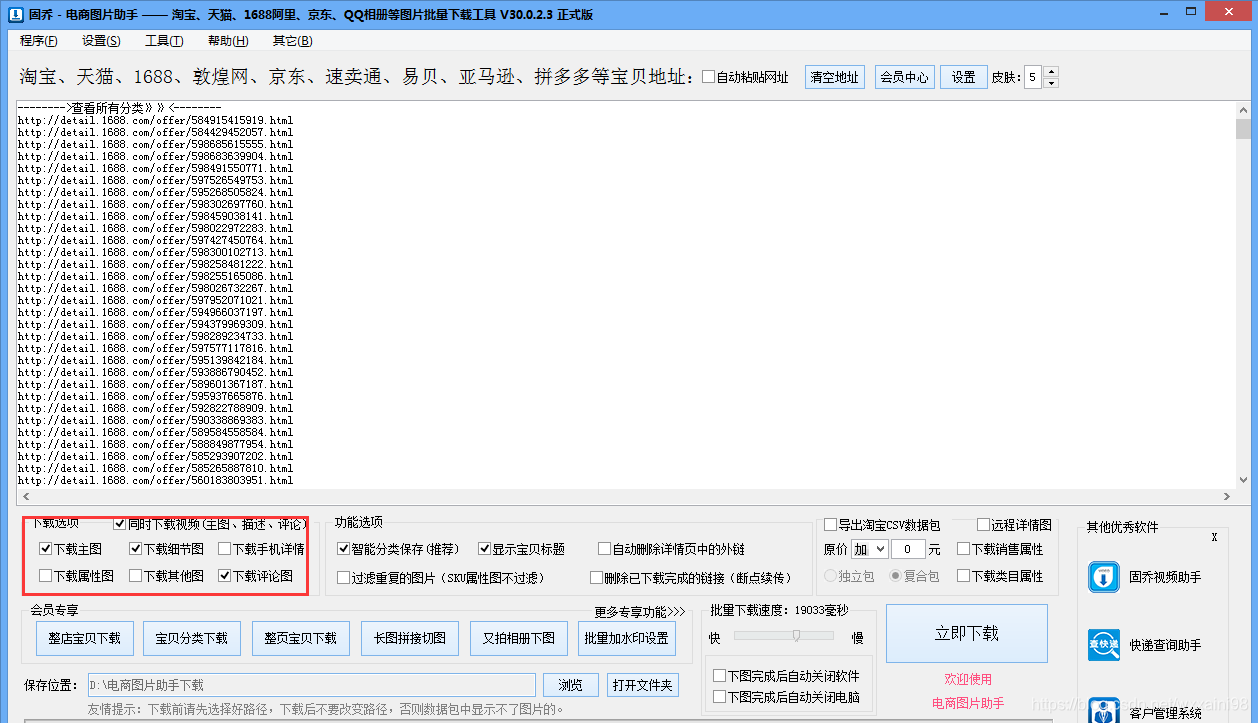
Task: Open the 帮助(H) menu
Action: (x=228, y=41)
